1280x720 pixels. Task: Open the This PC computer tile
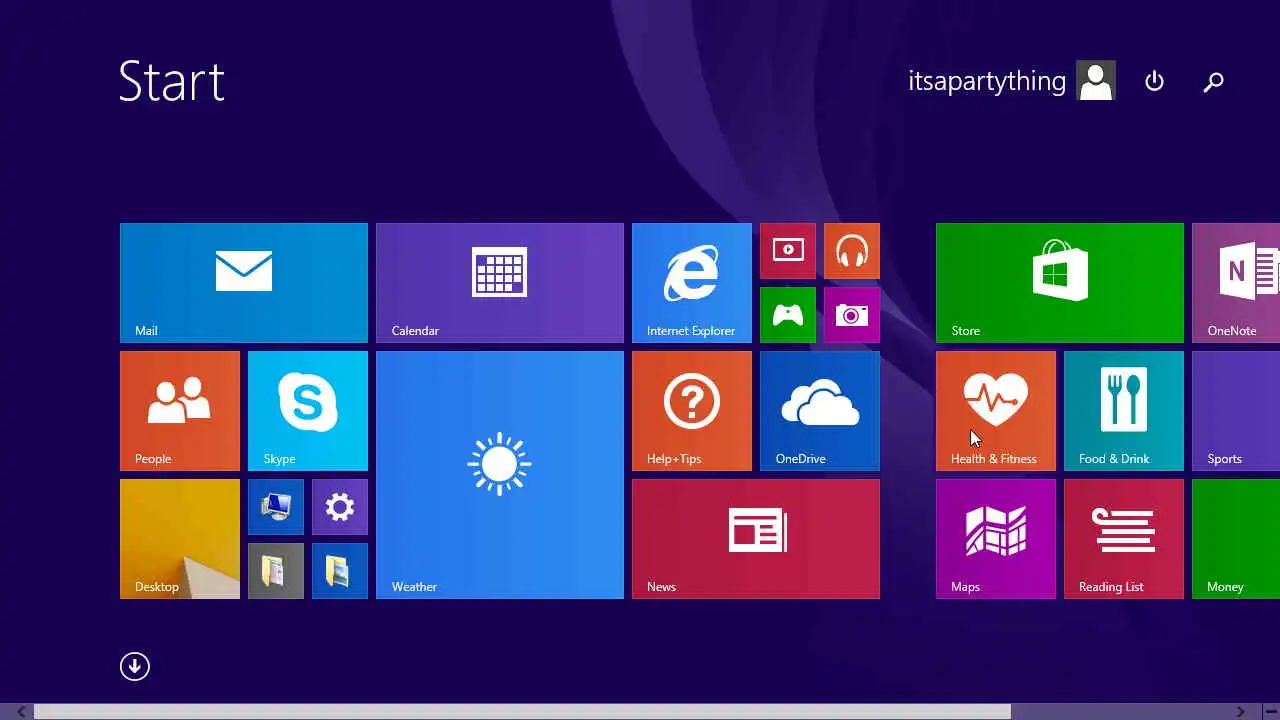(276, 507)
